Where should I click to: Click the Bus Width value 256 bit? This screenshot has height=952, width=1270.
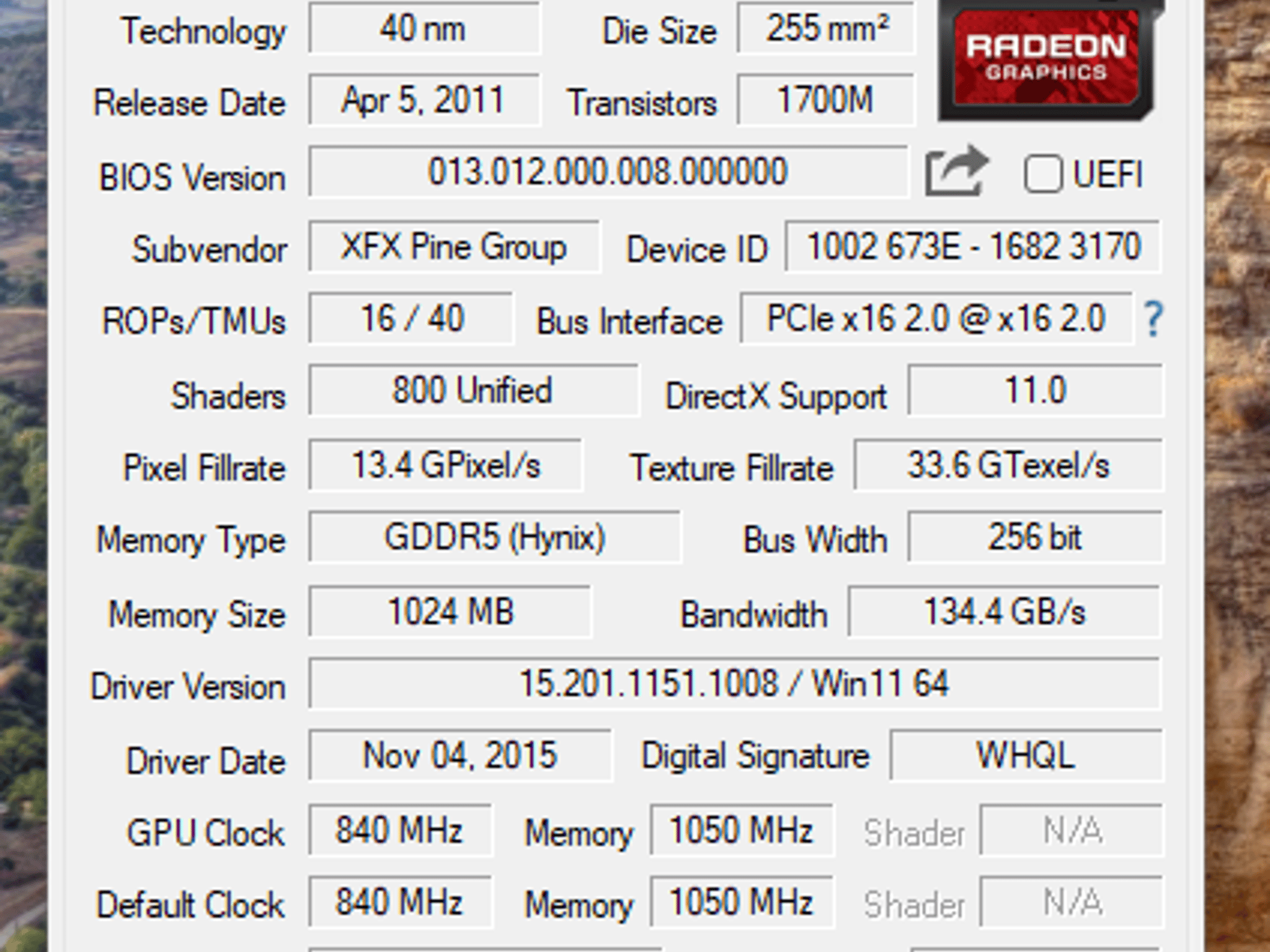[x=1035, y=537]
